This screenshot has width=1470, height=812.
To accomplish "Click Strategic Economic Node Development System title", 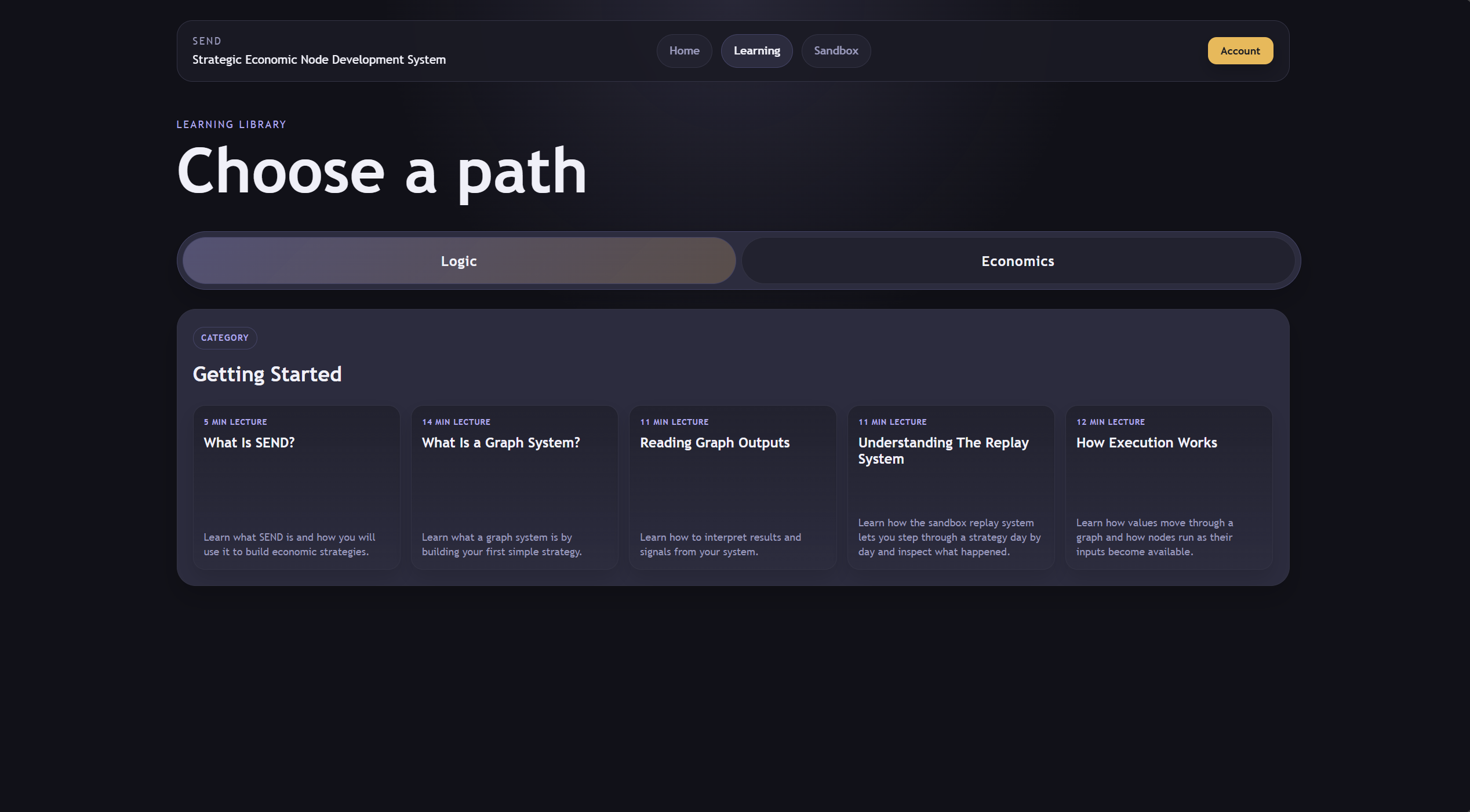I will pos(319,60).
